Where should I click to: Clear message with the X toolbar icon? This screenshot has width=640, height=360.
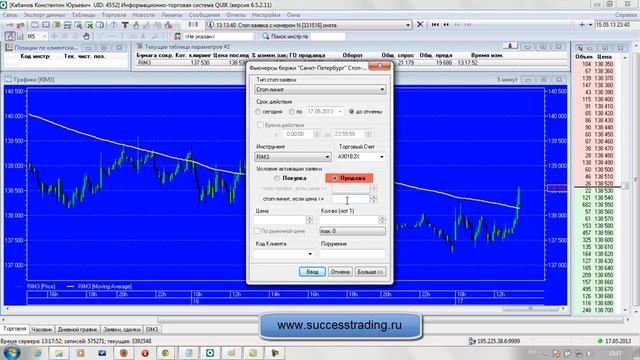(x=420, y=25)
